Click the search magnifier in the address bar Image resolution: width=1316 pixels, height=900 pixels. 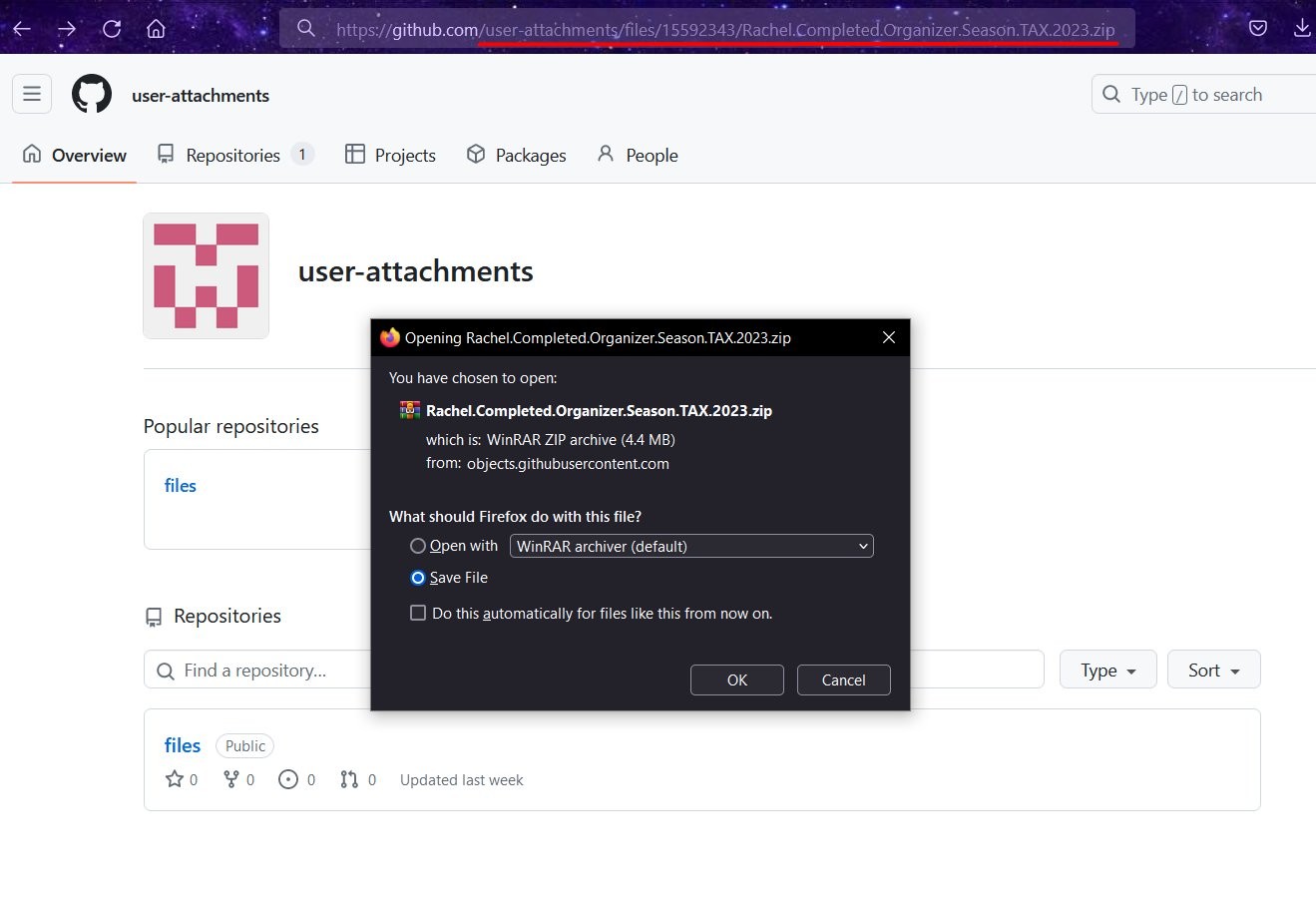coord(306,29)
